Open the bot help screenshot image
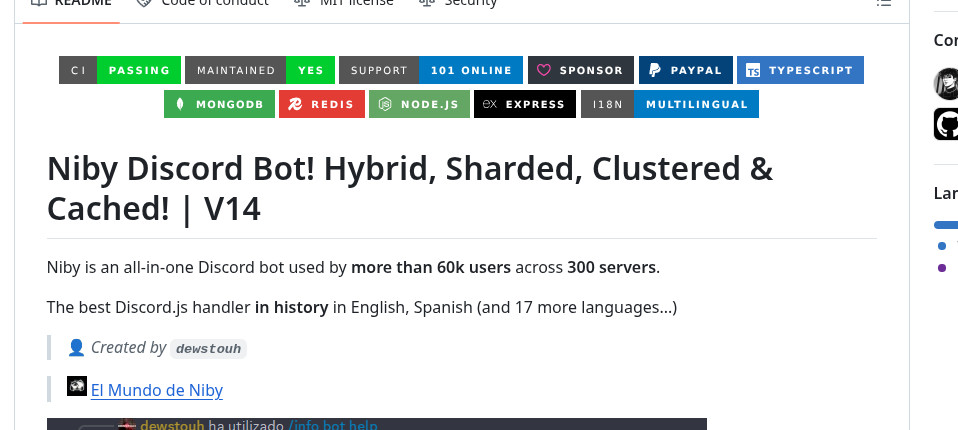This screenshot has width=958, height=430. click(x=377, y=424)
